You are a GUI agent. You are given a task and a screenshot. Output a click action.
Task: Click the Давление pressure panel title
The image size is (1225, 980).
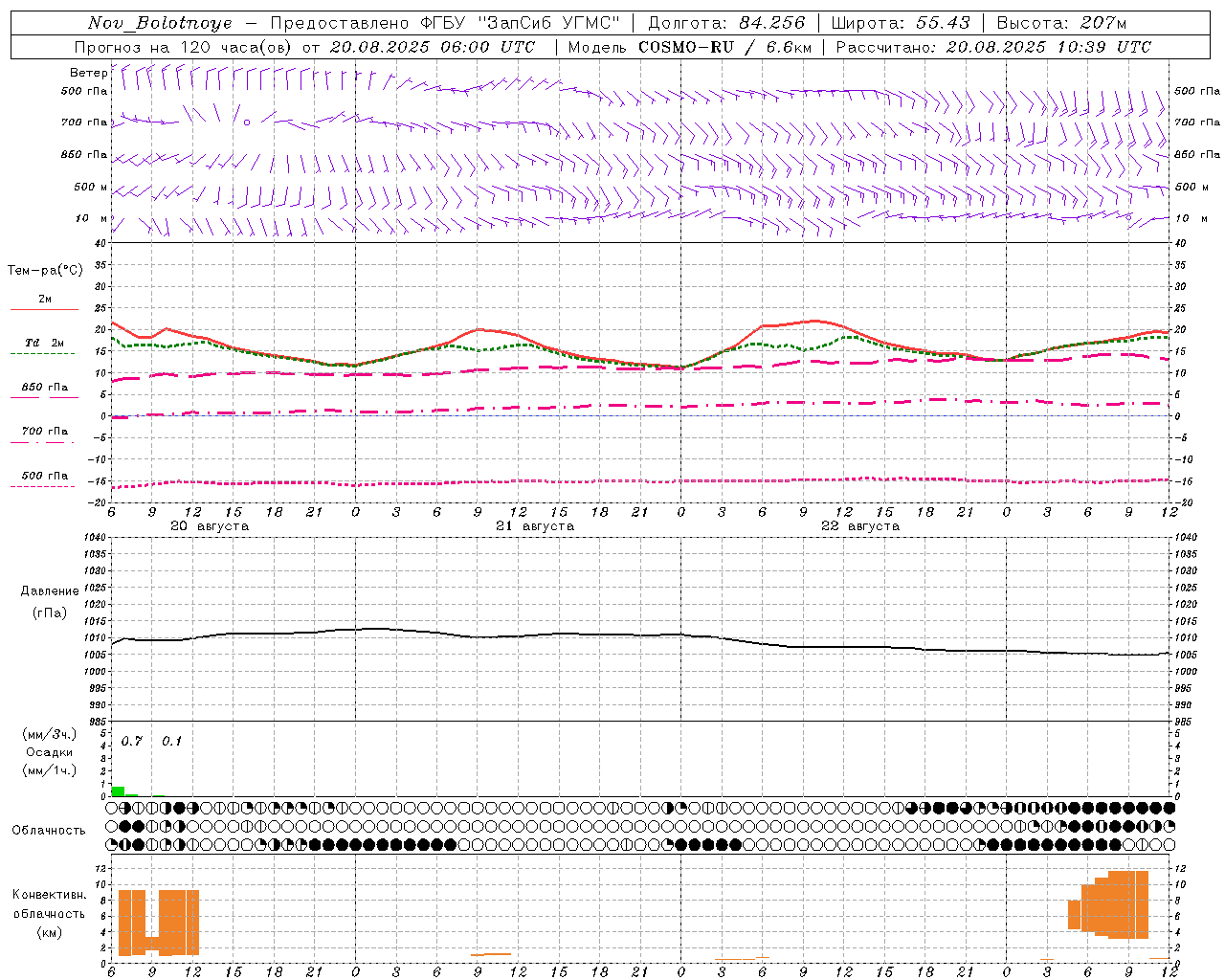(50, 591)
